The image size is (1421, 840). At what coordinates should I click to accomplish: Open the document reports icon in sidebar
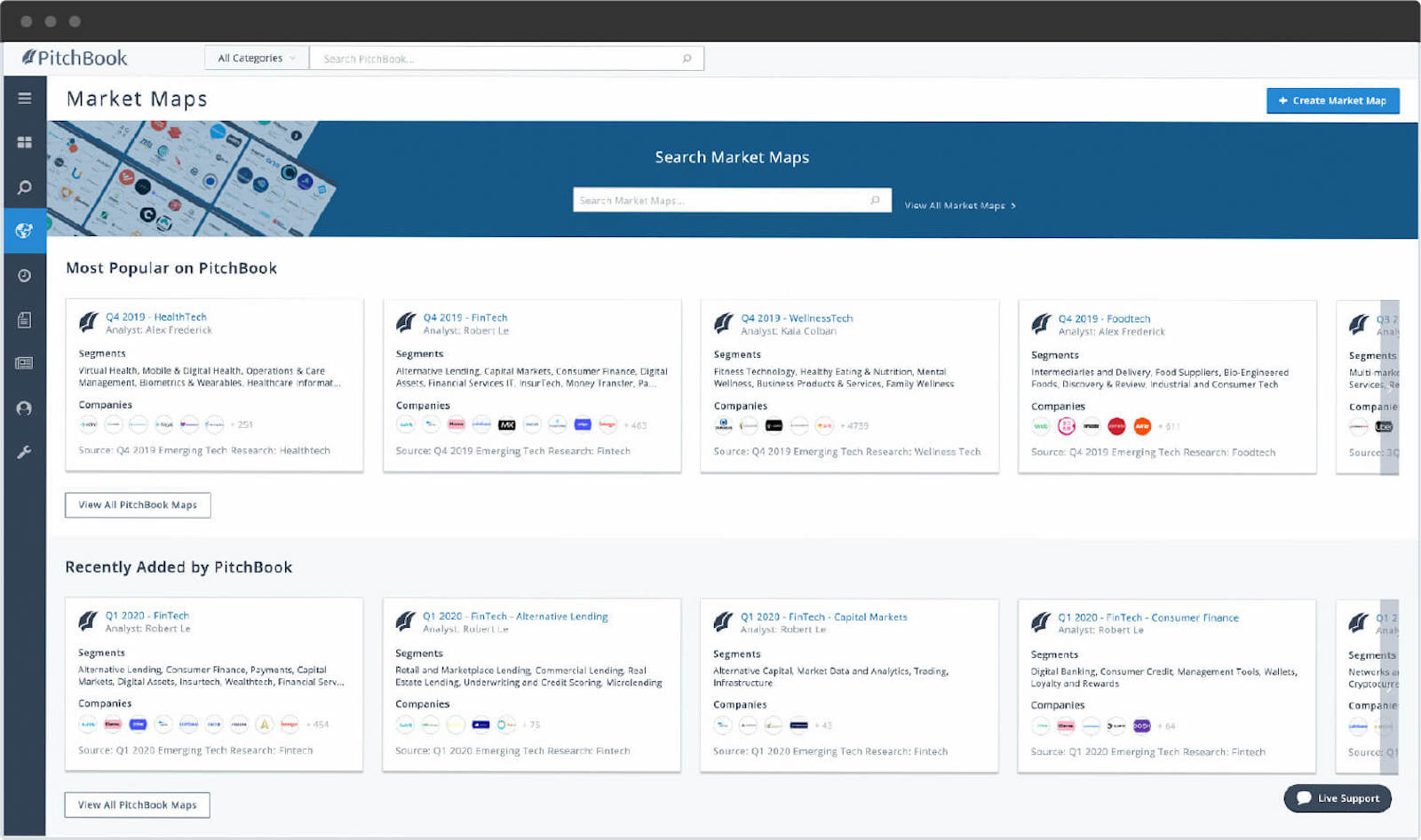25,320
